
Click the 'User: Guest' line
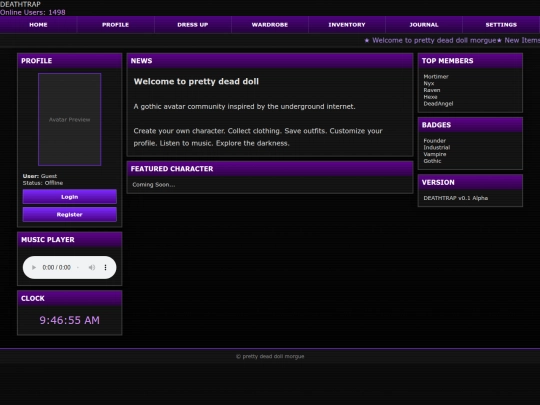click(x=40, y=176)
